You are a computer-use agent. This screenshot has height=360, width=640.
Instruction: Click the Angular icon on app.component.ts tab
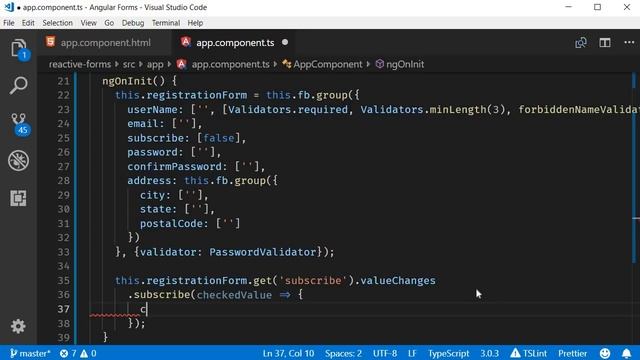[x=186, y=42]
